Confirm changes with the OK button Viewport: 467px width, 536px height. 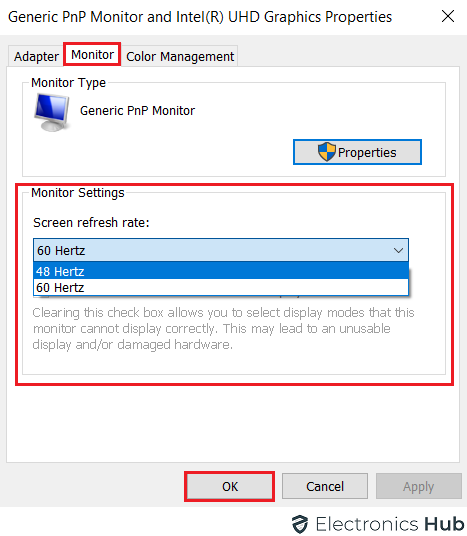[x=229, y=486]
